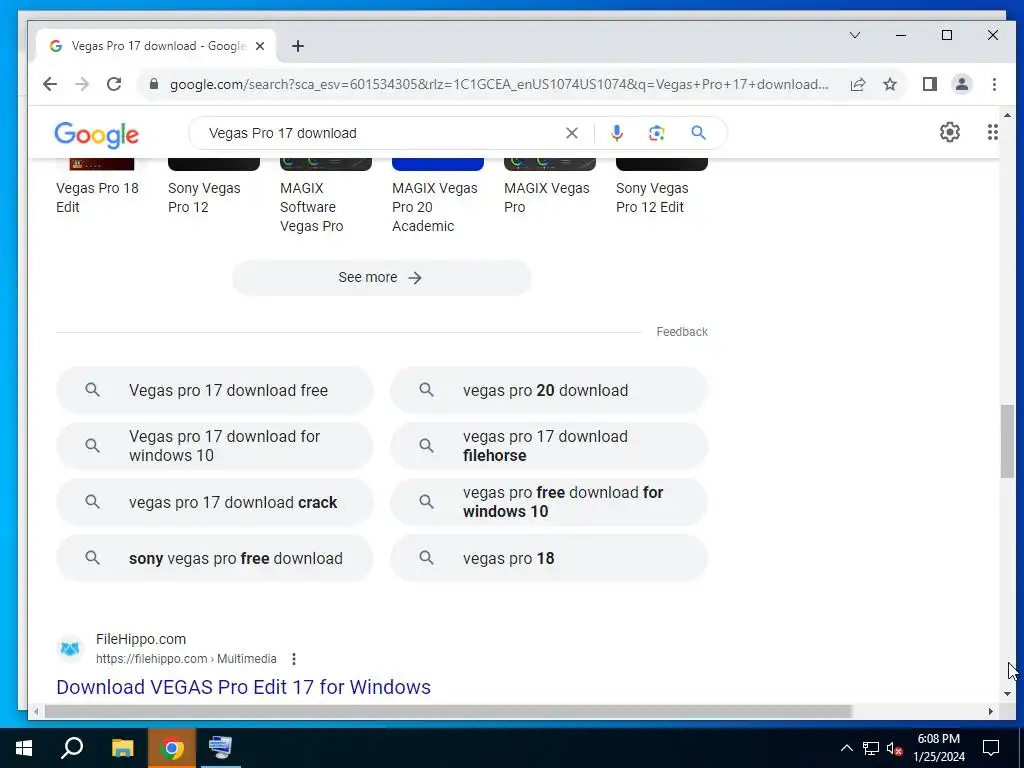
Task: Select the Vegas Pro 17 download tab
Action: coord(157,46)
